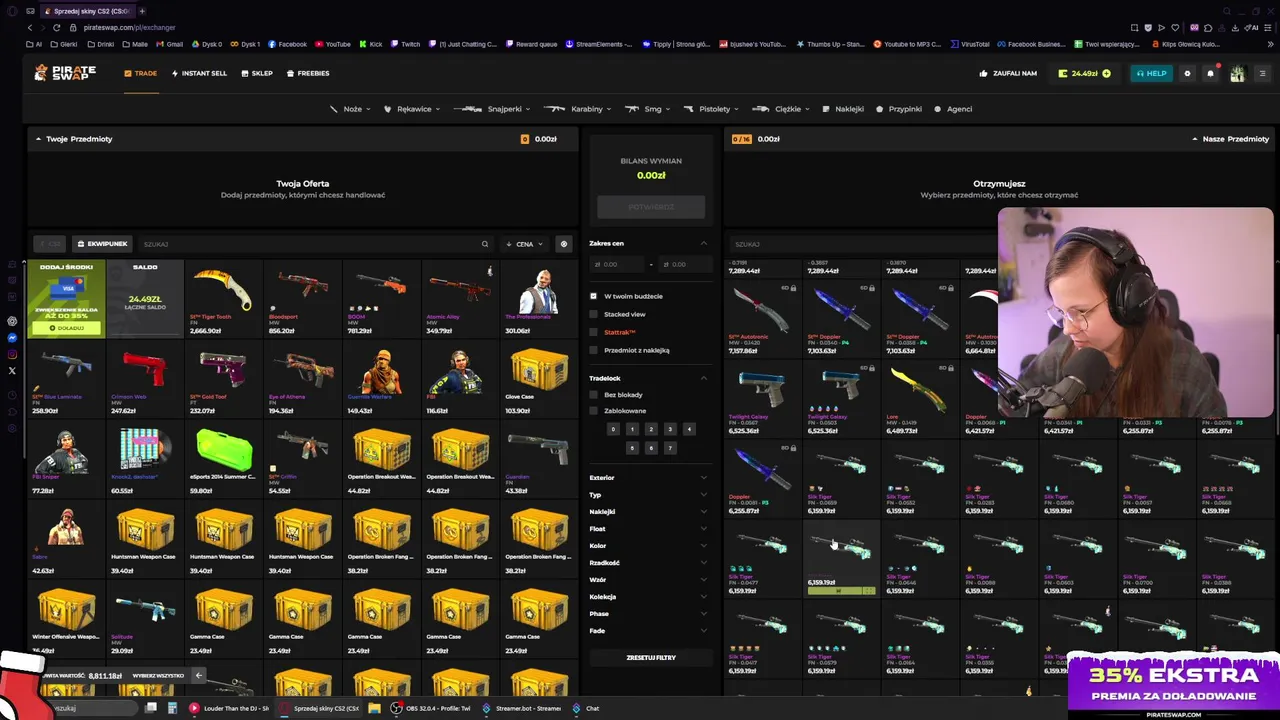Viewport: 1280px width, 720px height.
Task: Open the Calculator icon in taskbar
Action: click(x=172, y=708)
